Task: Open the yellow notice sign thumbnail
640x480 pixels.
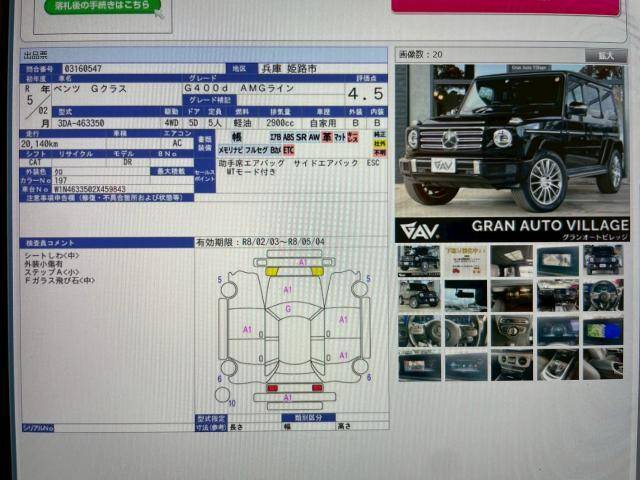Action: tap(464, 261)
